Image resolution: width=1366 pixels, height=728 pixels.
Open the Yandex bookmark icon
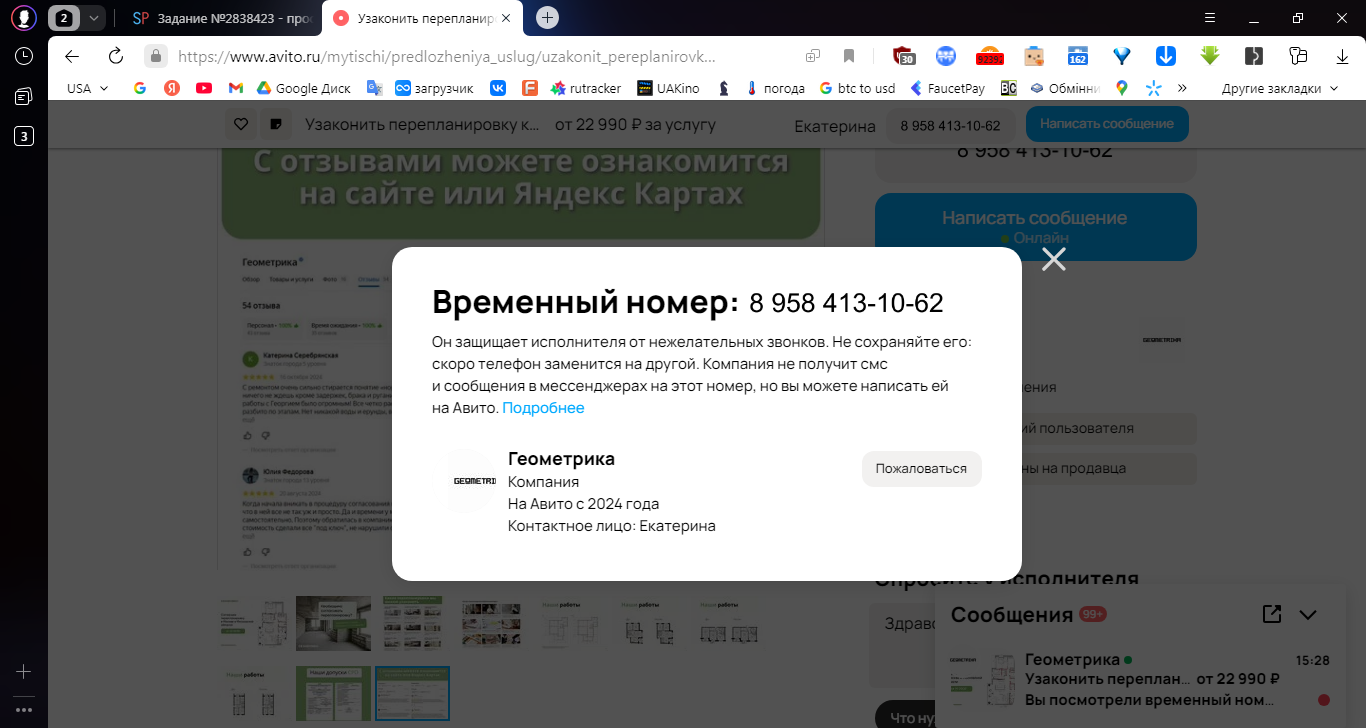click(172, 88)
